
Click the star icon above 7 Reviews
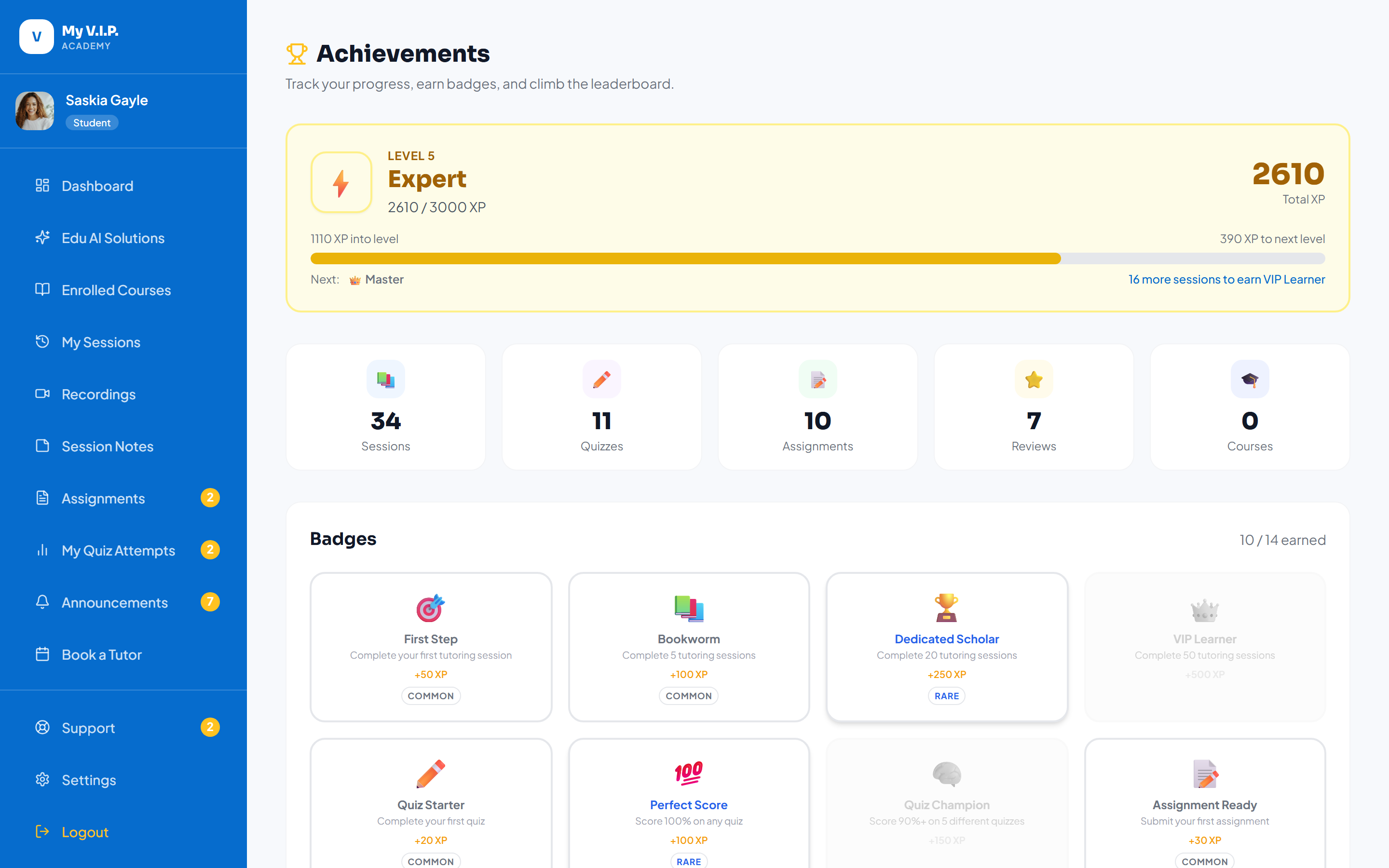pos(1034,380)
